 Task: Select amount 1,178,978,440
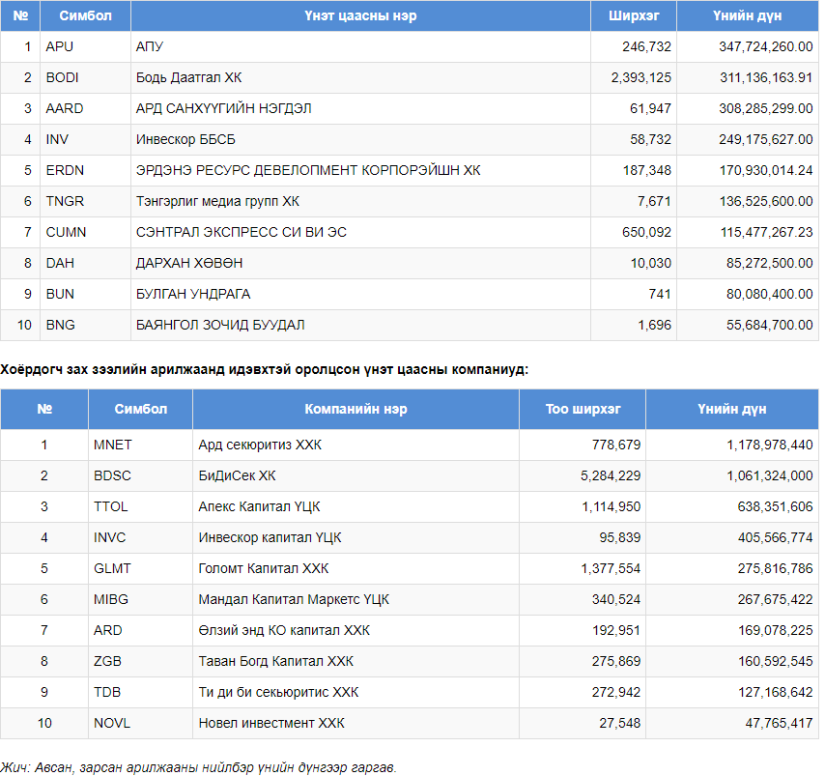[x=770, y=445]
